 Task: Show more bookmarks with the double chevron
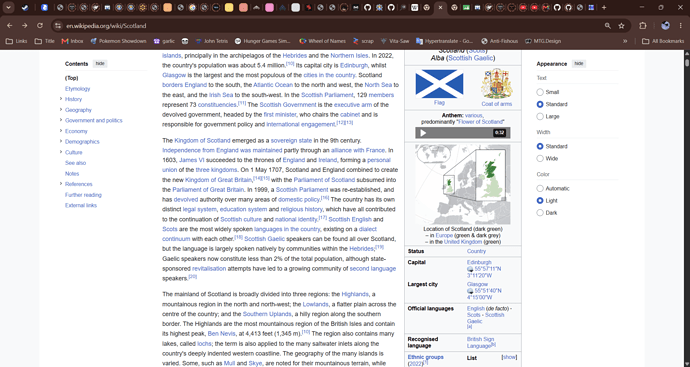point(625,41)
